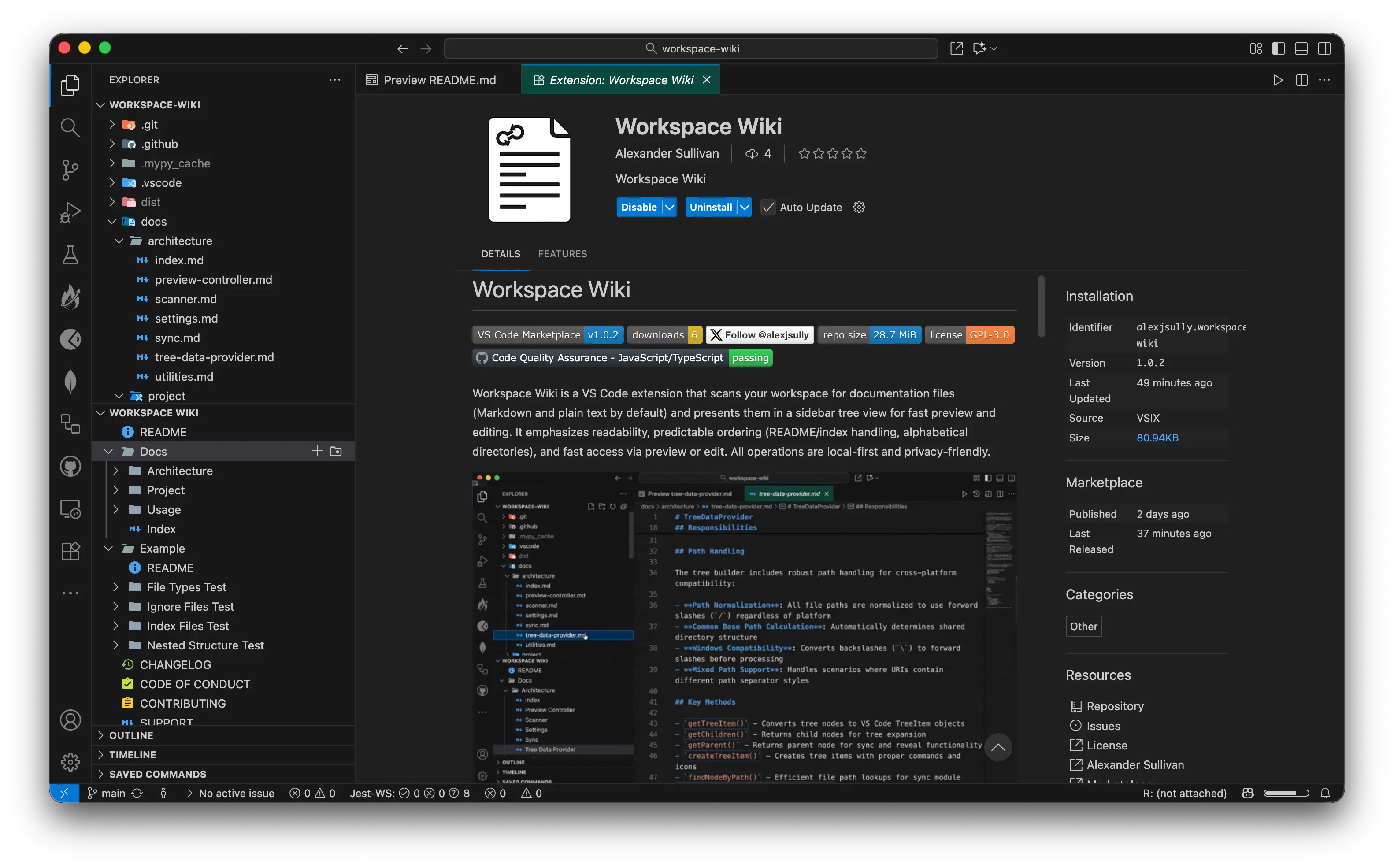Open the Search view in the activity bar
The height and width of the screenshot is (868, 1394).
(70, 127)
